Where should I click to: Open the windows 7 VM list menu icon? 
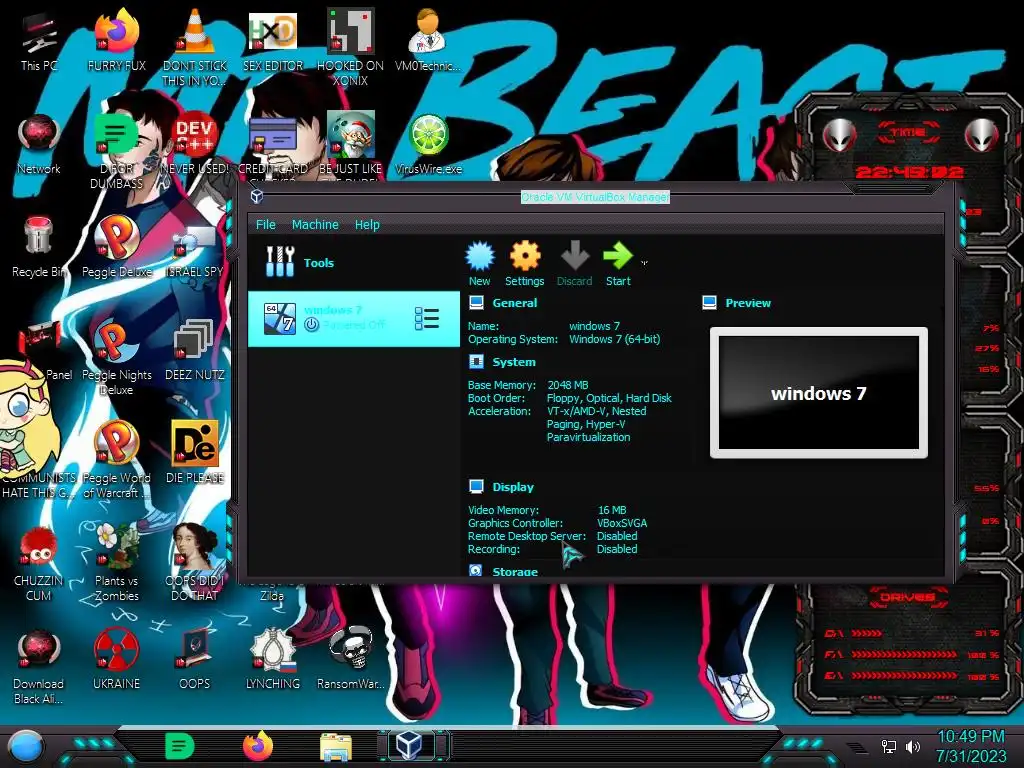[427, 319]
